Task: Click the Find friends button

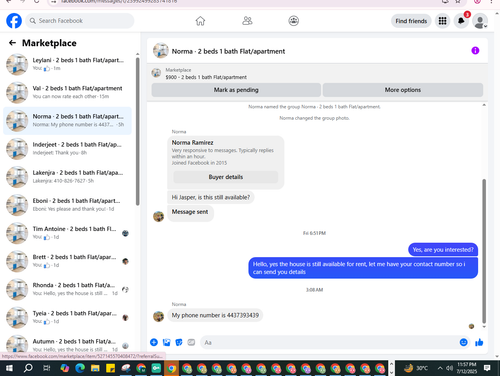Action: (x=411, y=21)
